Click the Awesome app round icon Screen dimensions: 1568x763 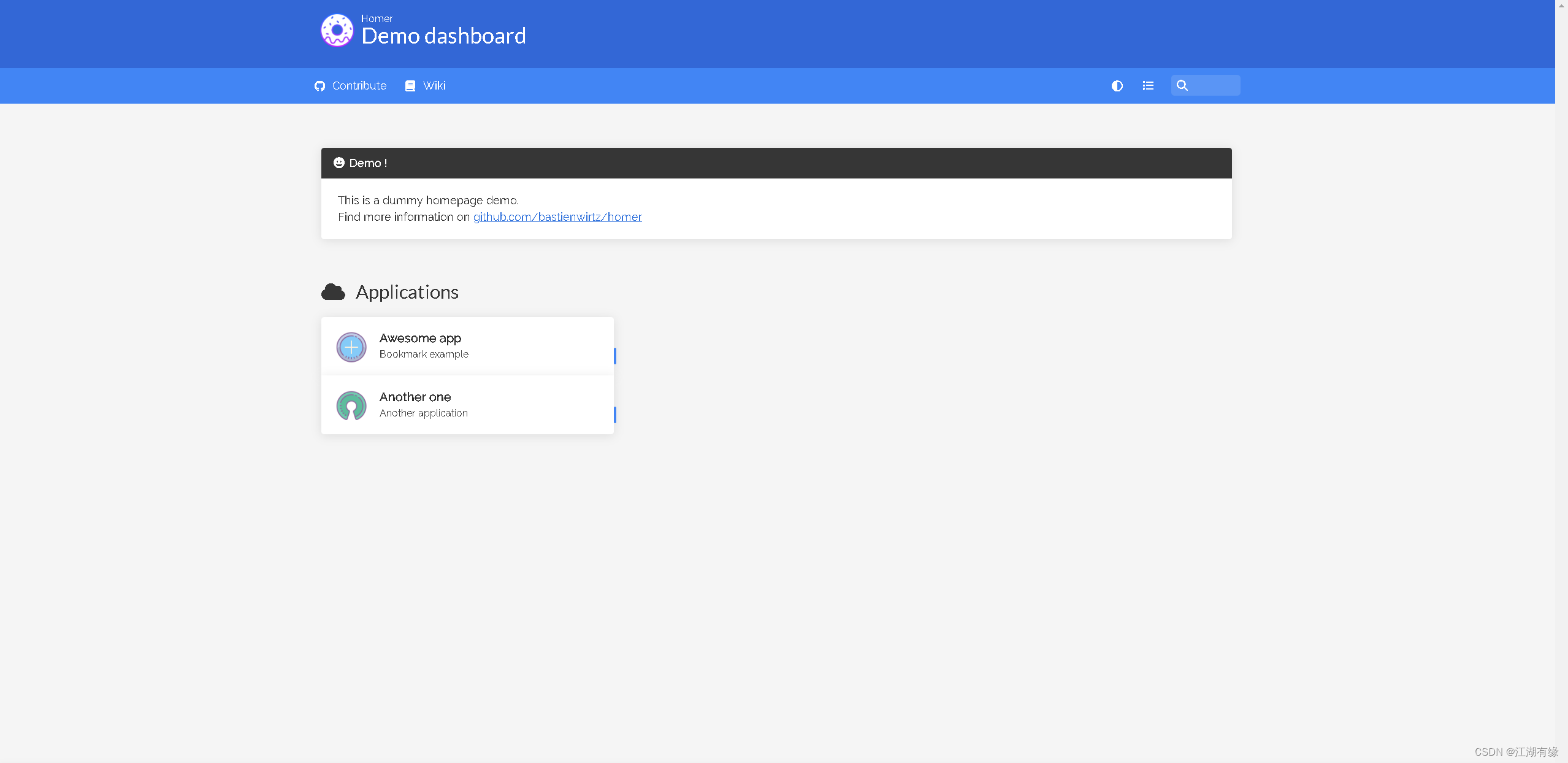351,347
